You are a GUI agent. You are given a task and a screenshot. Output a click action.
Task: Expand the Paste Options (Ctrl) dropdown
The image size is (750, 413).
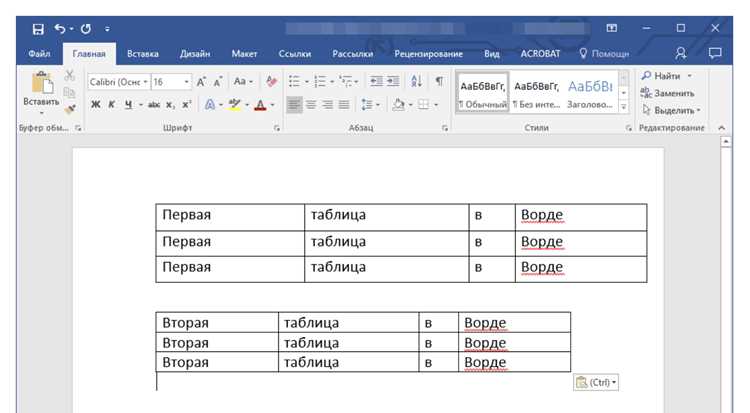(596, 382)
